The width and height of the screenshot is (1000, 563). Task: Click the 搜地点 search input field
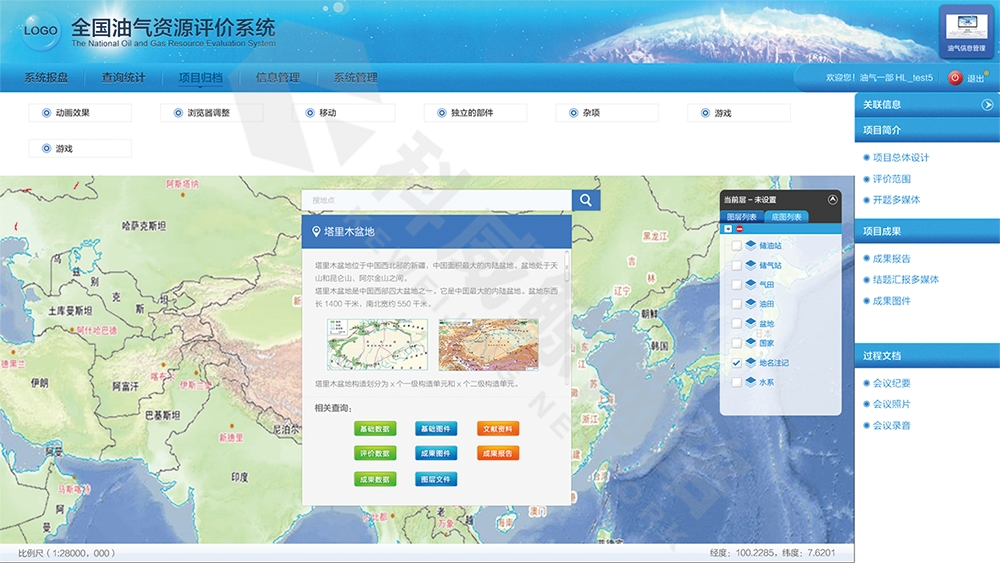[437, 200]
